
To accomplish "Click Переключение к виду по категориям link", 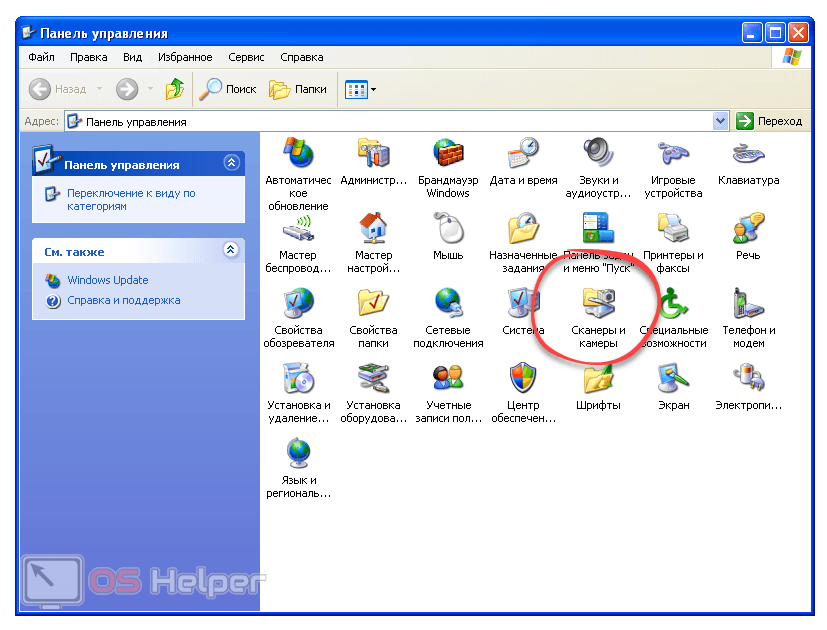I will click(130, 199).
